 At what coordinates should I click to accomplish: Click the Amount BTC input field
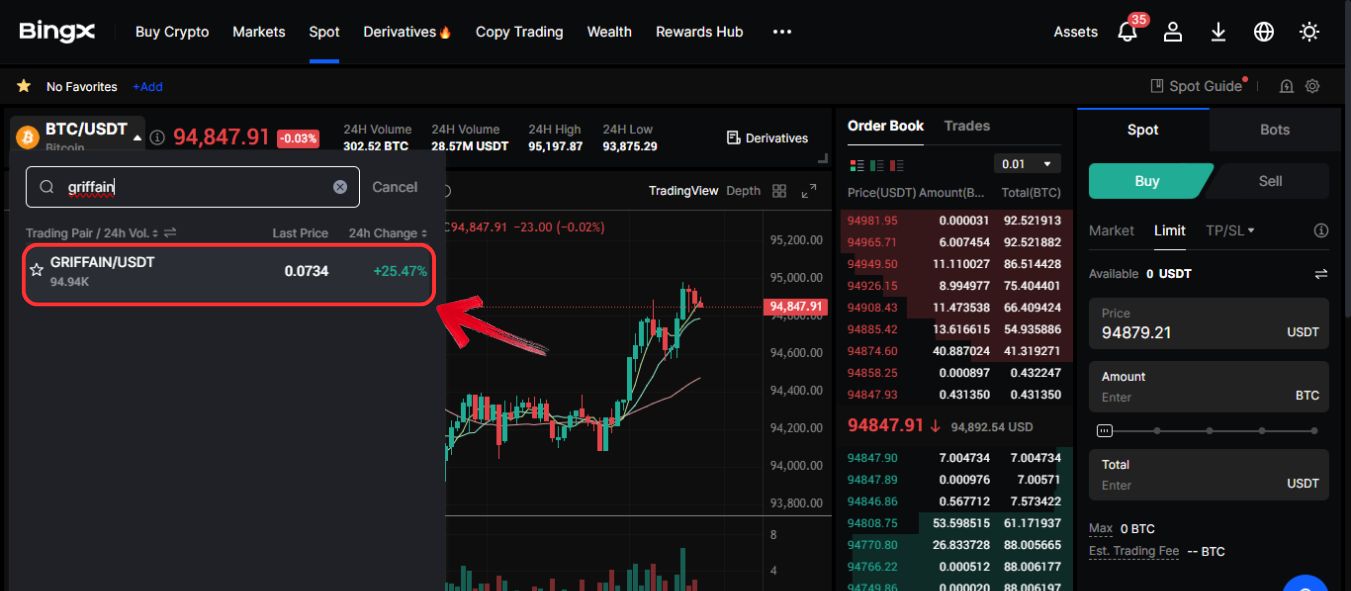pyautogui.click(x=1208, y=386)
